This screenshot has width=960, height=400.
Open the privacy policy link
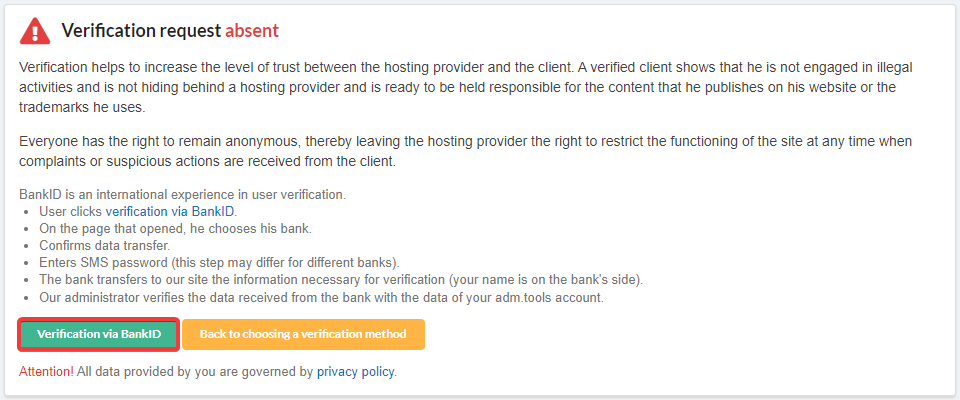tap(356, 372)
